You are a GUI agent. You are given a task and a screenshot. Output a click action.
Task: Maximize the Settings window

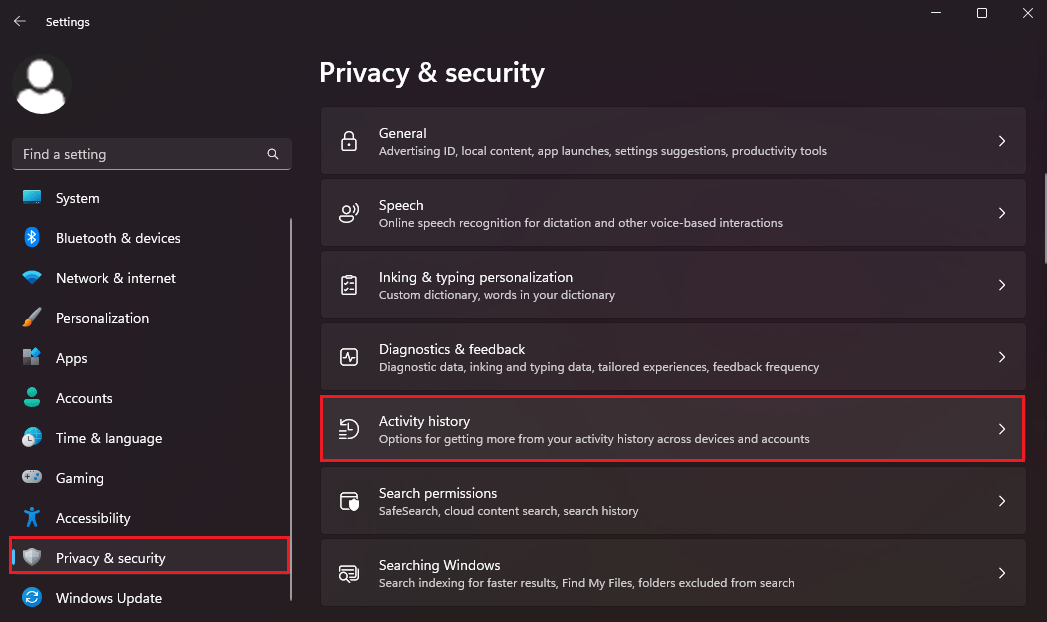coord(982,13)
